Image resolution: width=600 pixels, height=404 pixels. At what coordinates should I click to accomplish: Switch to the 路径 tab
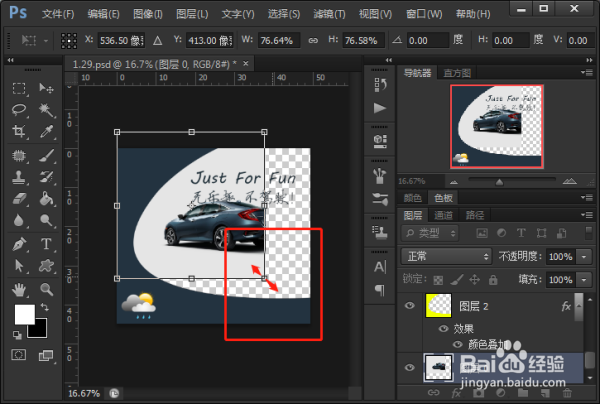tap(474, 215)
